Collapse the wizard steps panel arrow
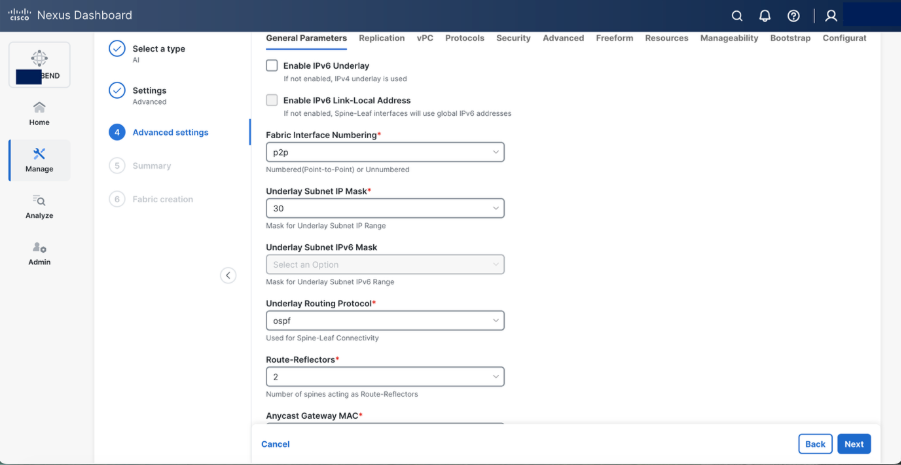Image resolution: width=901 pixels, height=465 pixels. point(228,275)
